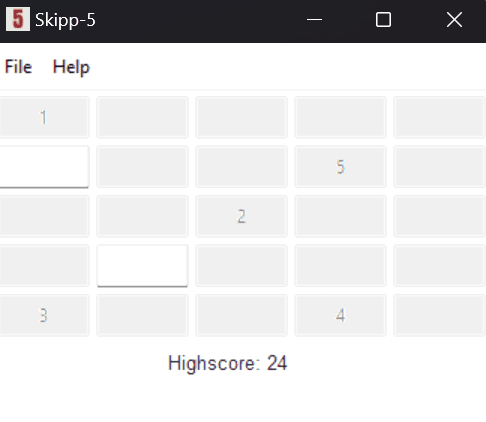This screenshot has width=486, height=422.
Task: Click the "Skipp-5" window title text
Action: [65, 20]
